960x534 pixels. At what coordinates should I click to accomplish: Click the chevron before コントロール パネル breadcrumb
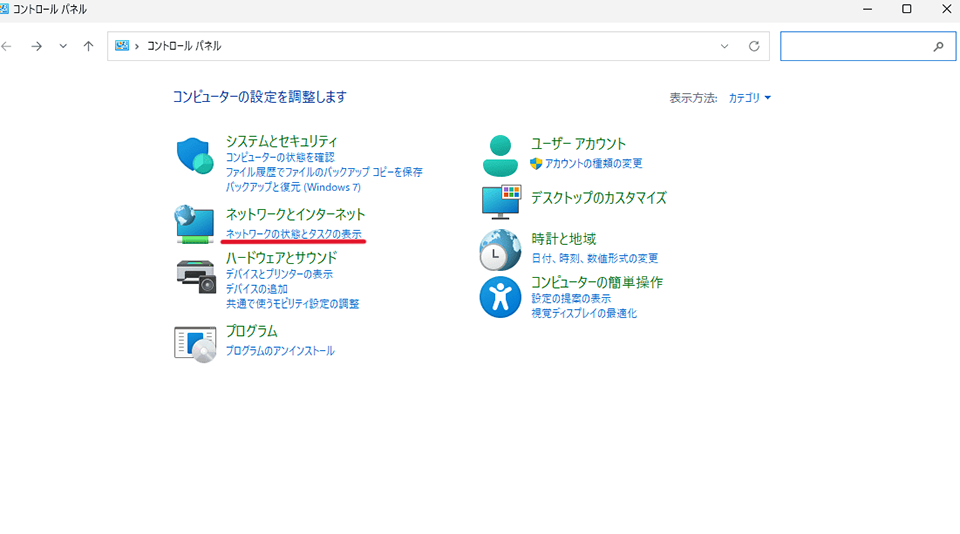point(137,47)
